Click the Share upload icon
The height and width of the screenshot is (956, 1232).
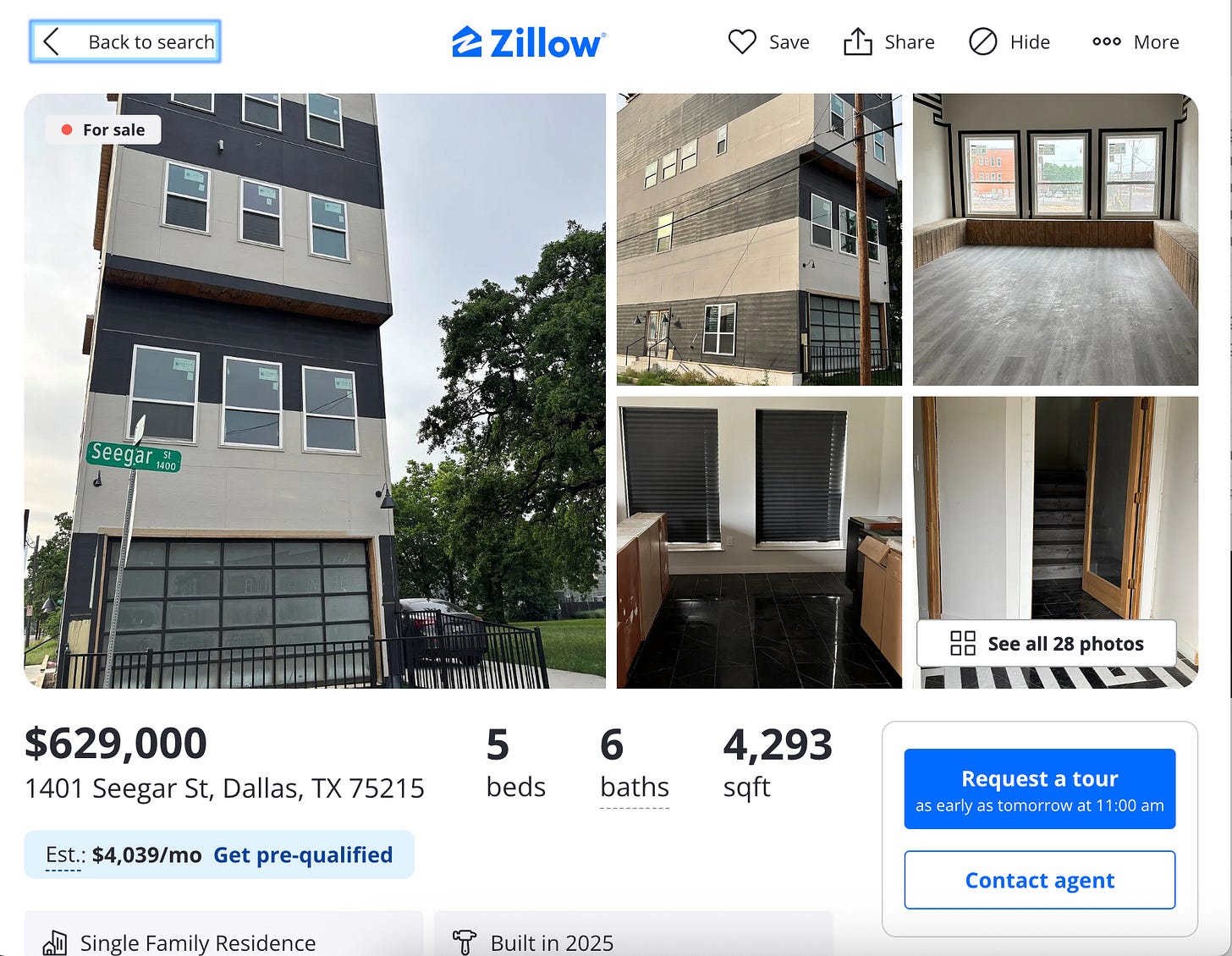[x=857, y=41]
